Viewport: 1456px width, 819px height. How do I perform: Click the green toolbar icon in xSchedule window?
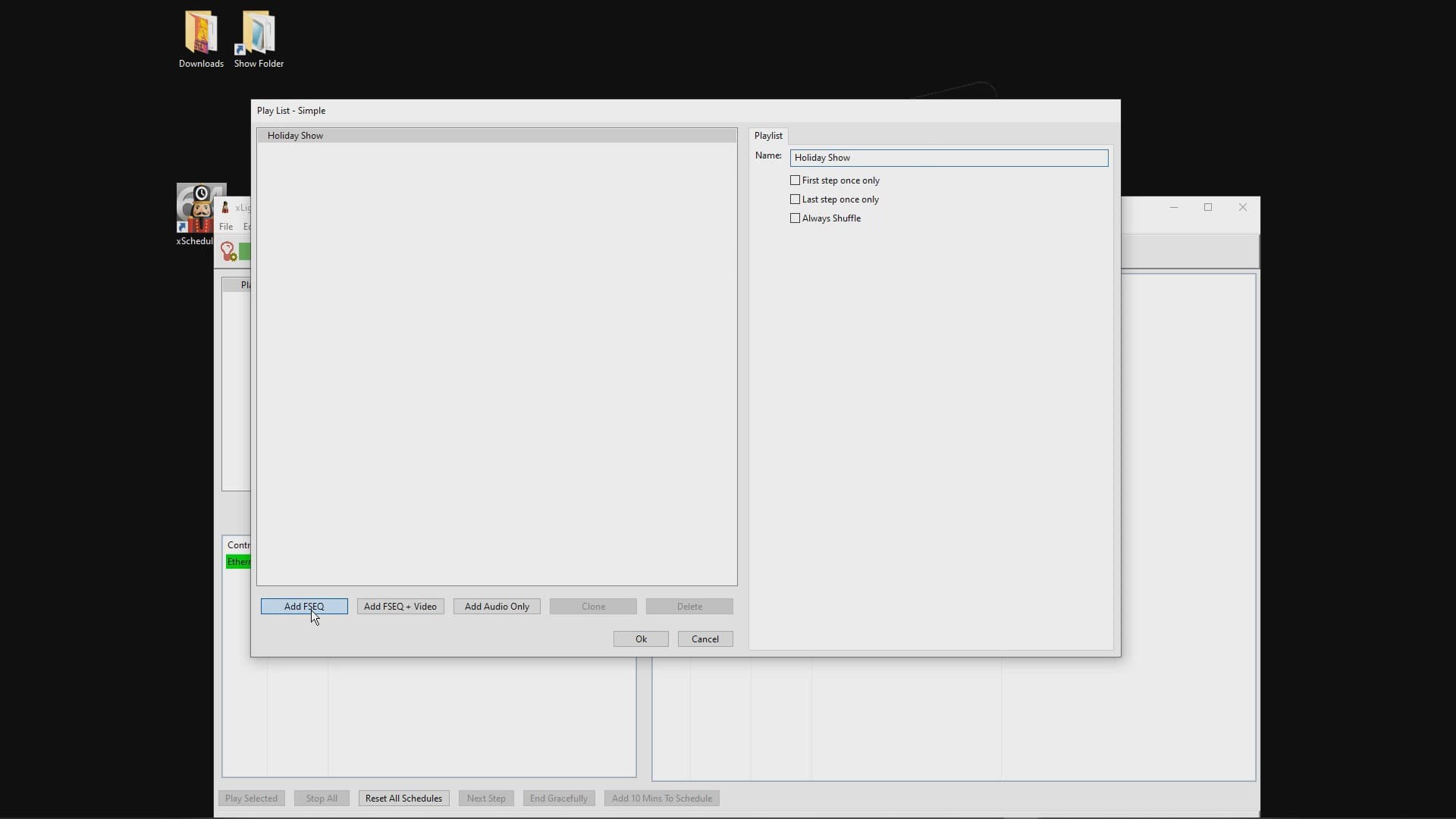[245, 251]
